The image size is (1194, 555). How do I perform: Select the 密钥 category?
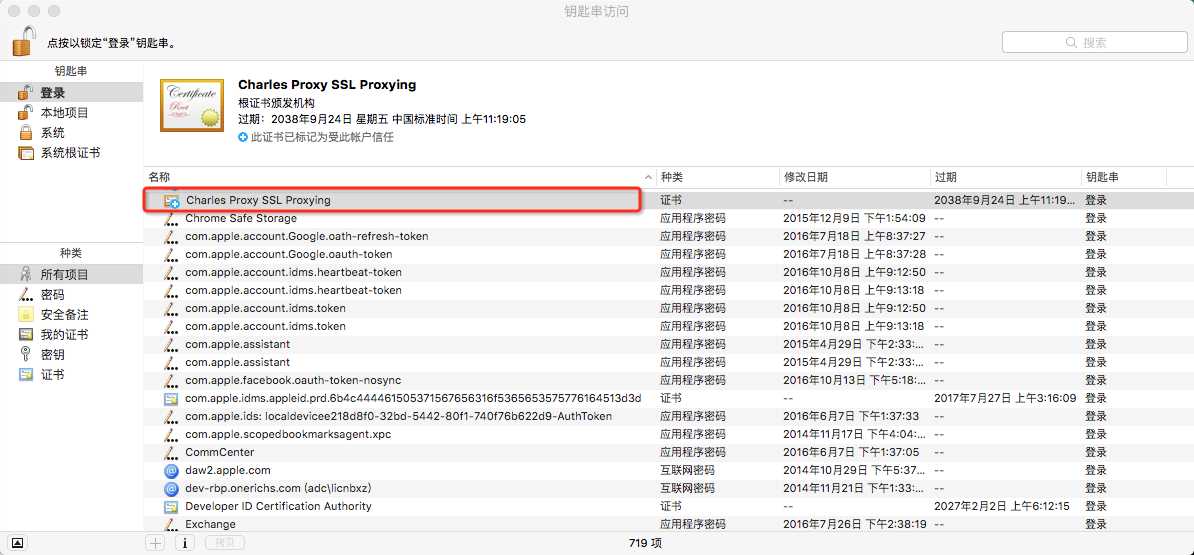pyautogui.click(x=72, y=354)
